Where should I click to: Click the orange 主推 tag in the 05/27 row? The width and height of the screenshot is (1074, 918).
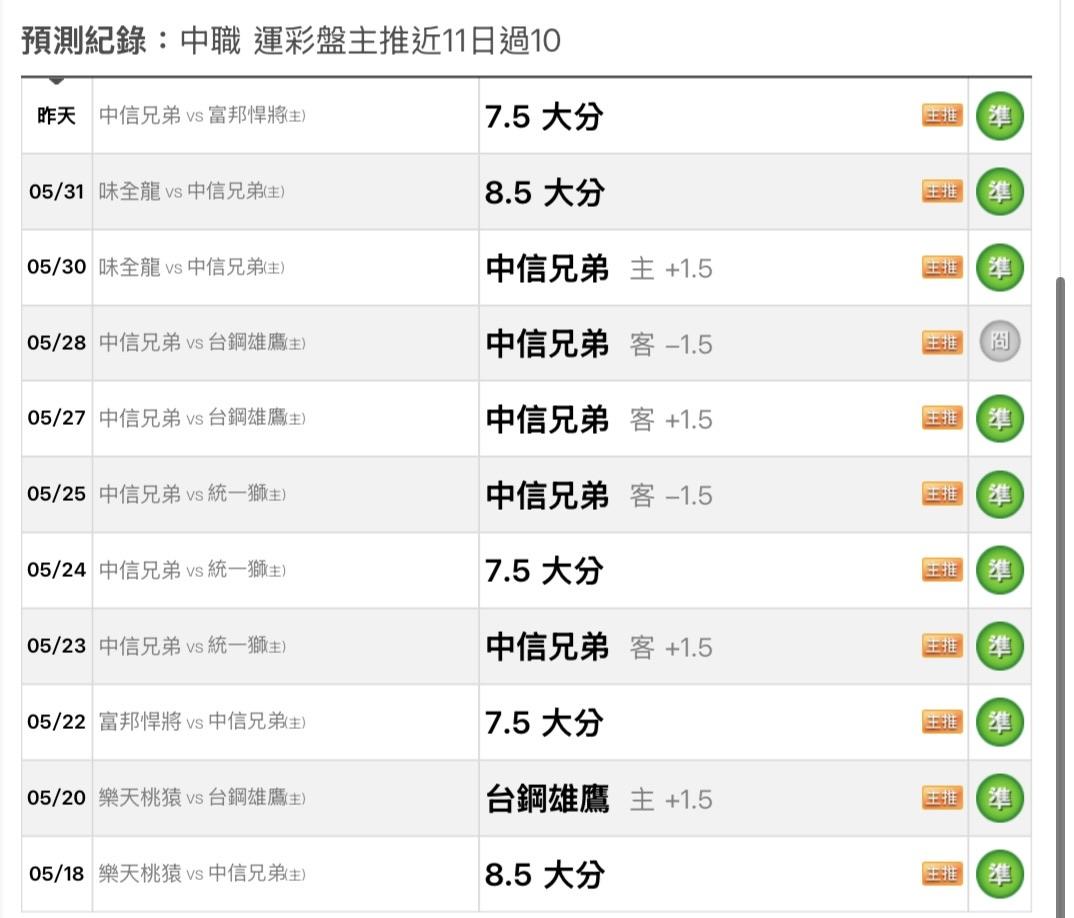tap(942, 418)
